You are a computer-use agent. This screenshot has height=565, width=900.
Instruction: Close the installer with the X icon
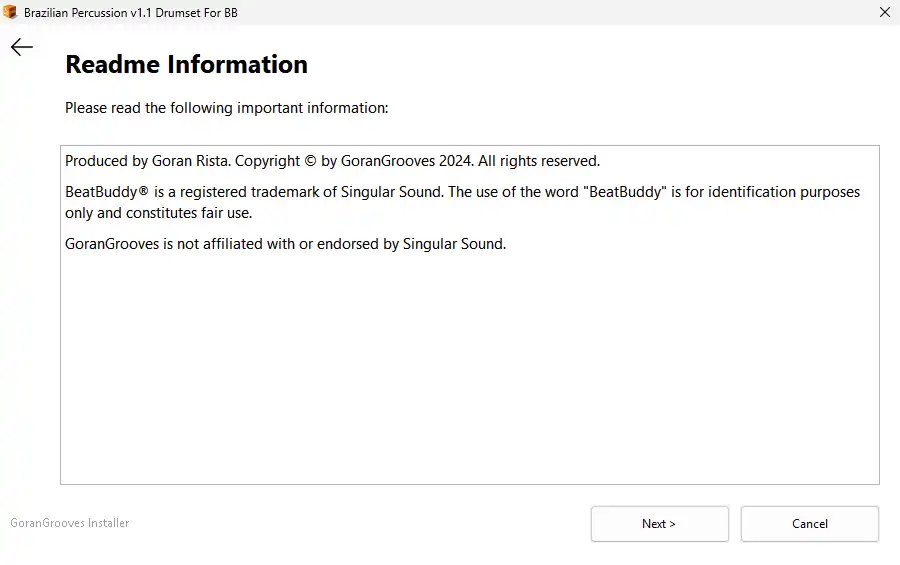885,12
